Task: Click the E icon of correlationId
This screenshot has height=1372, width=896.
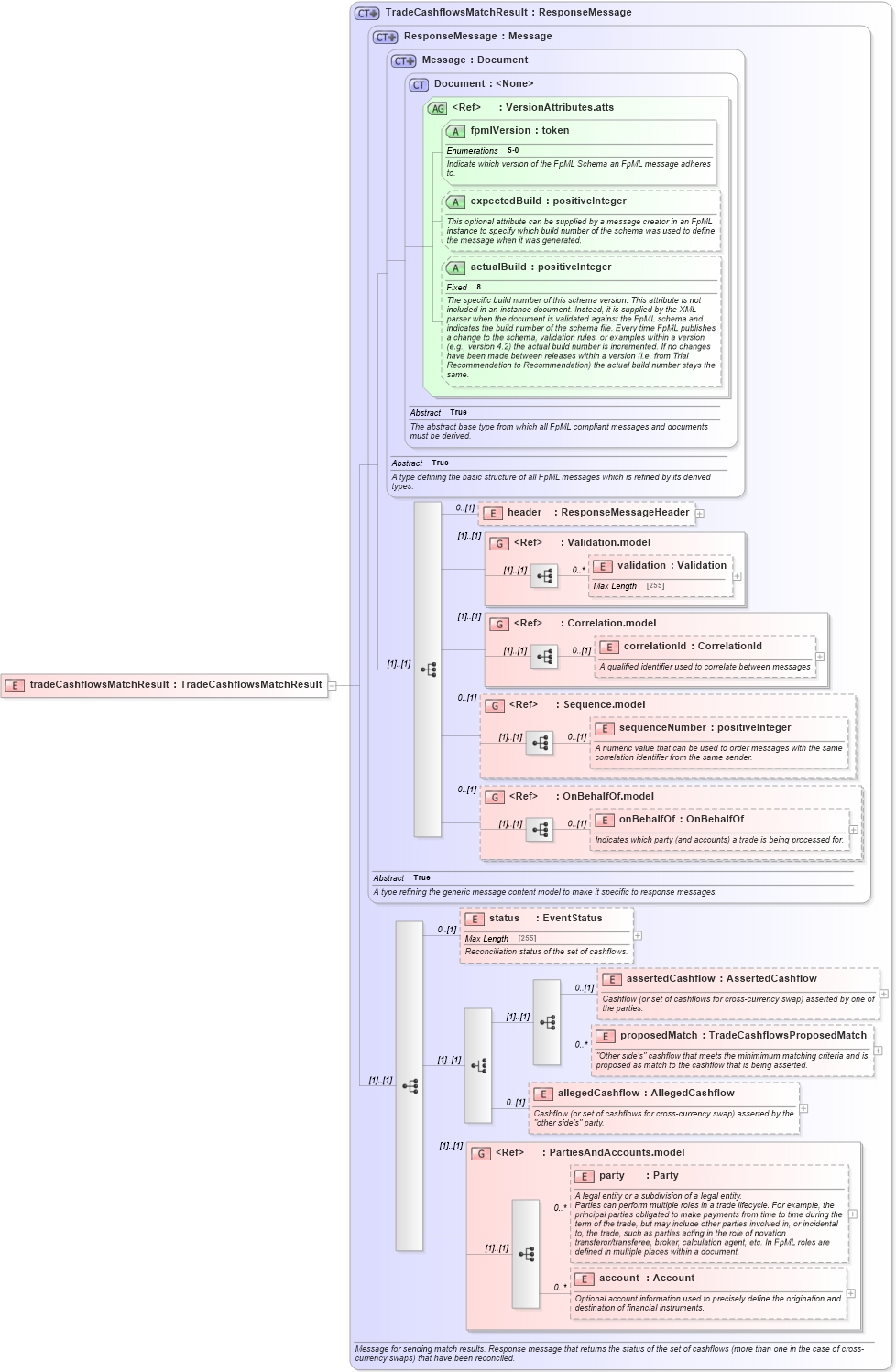Action: coord(609,647)
